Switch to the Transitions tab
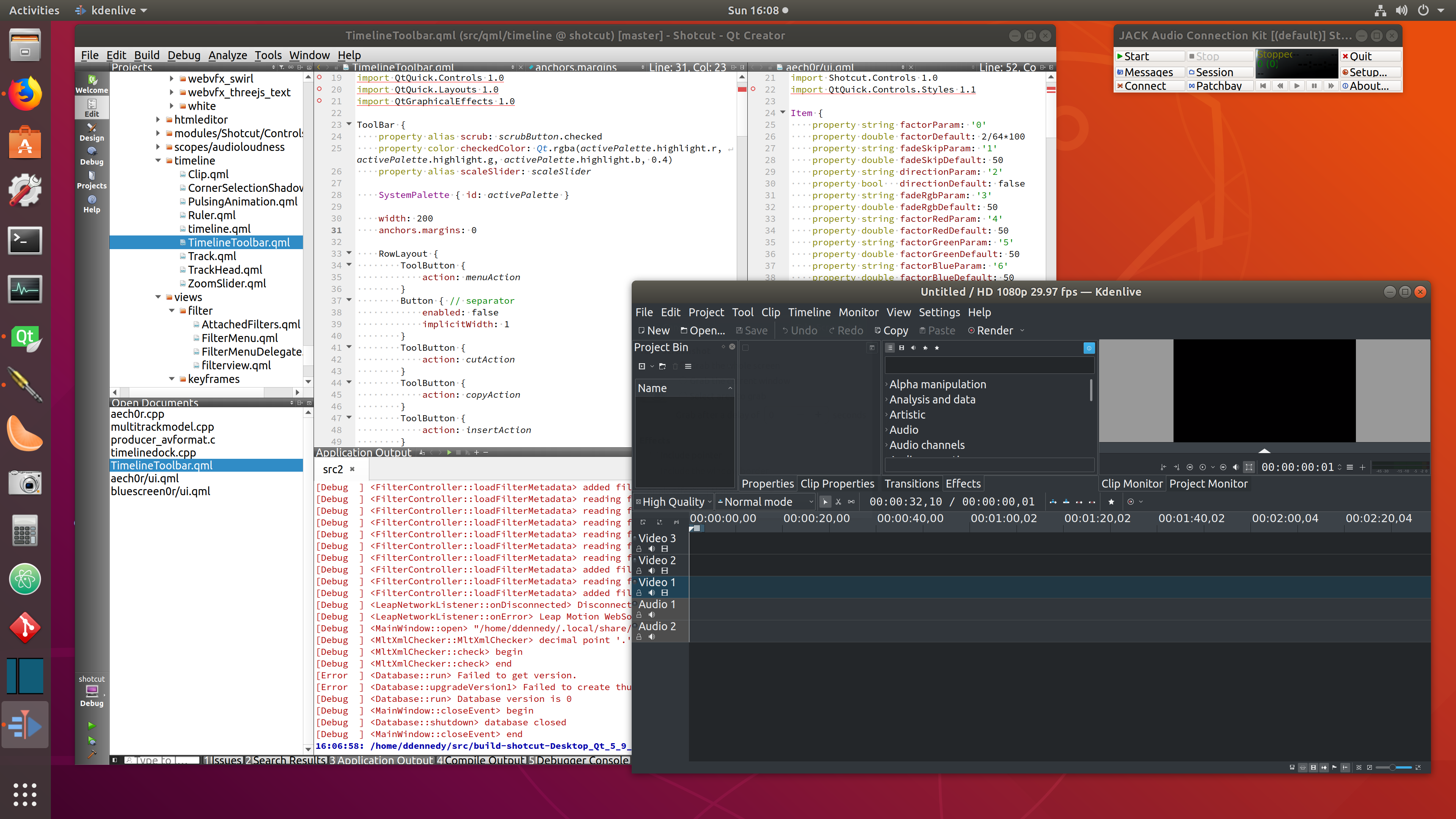1456x819 pixels. pos(911,484)
